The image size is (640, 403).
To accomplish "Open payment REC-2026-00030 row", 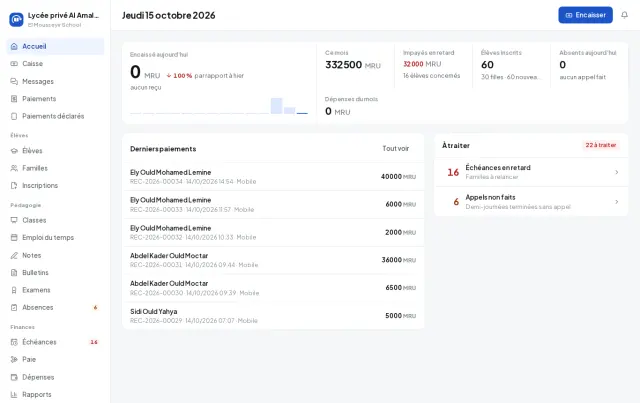I will [x=273, y=288].
